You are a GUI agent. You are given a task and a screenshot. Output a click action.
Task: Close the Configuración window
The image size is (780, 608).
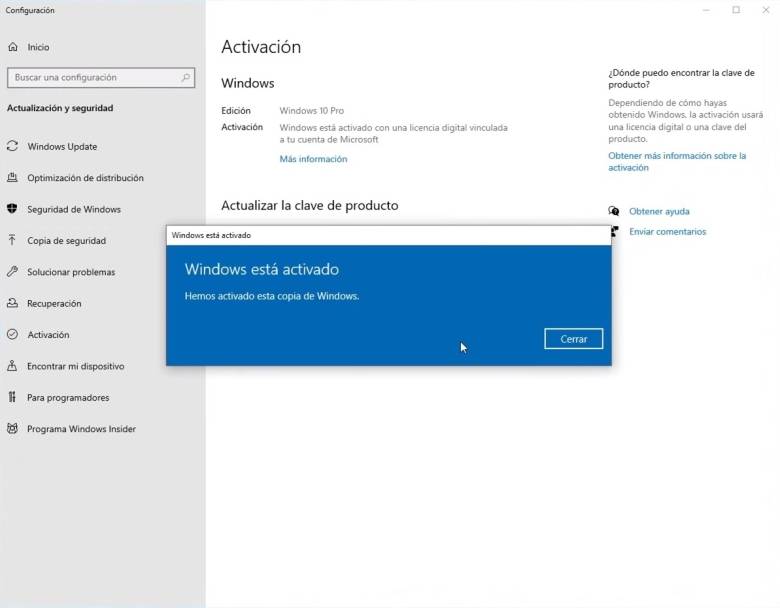click(x=766, y=10)
